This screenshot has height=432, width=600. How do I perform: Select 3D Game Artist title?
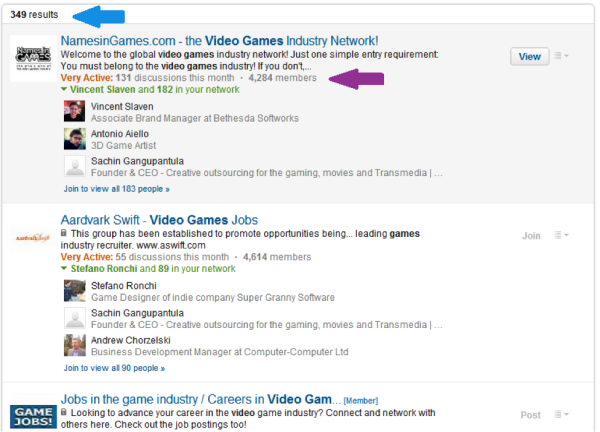tap(124, 145)
